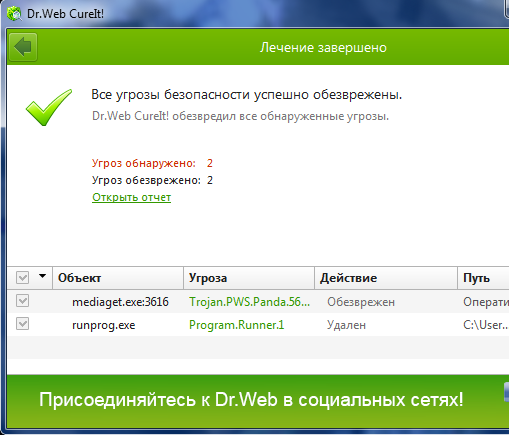Image resolution: width=509 pixels, height=435 pixels.
Task: Click the 'Операти' path cell for mediaget.exe
Action: (x=486, y=302)
